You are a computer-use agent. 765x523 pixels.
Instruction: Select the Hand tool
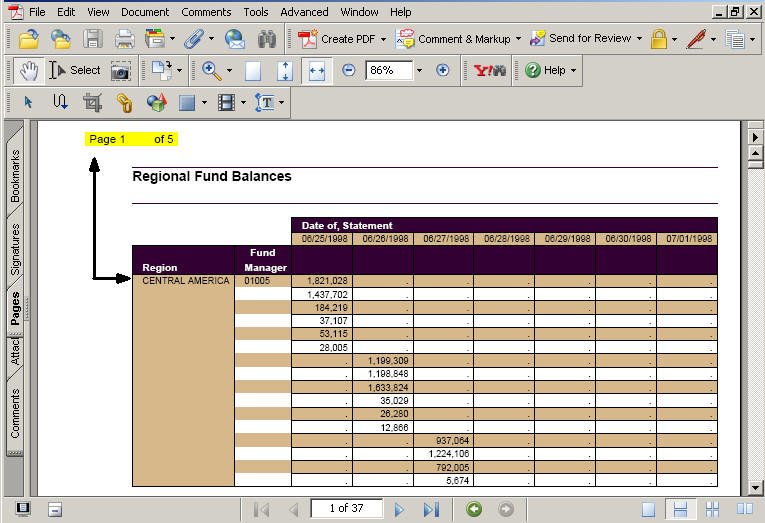click(29, 70)
